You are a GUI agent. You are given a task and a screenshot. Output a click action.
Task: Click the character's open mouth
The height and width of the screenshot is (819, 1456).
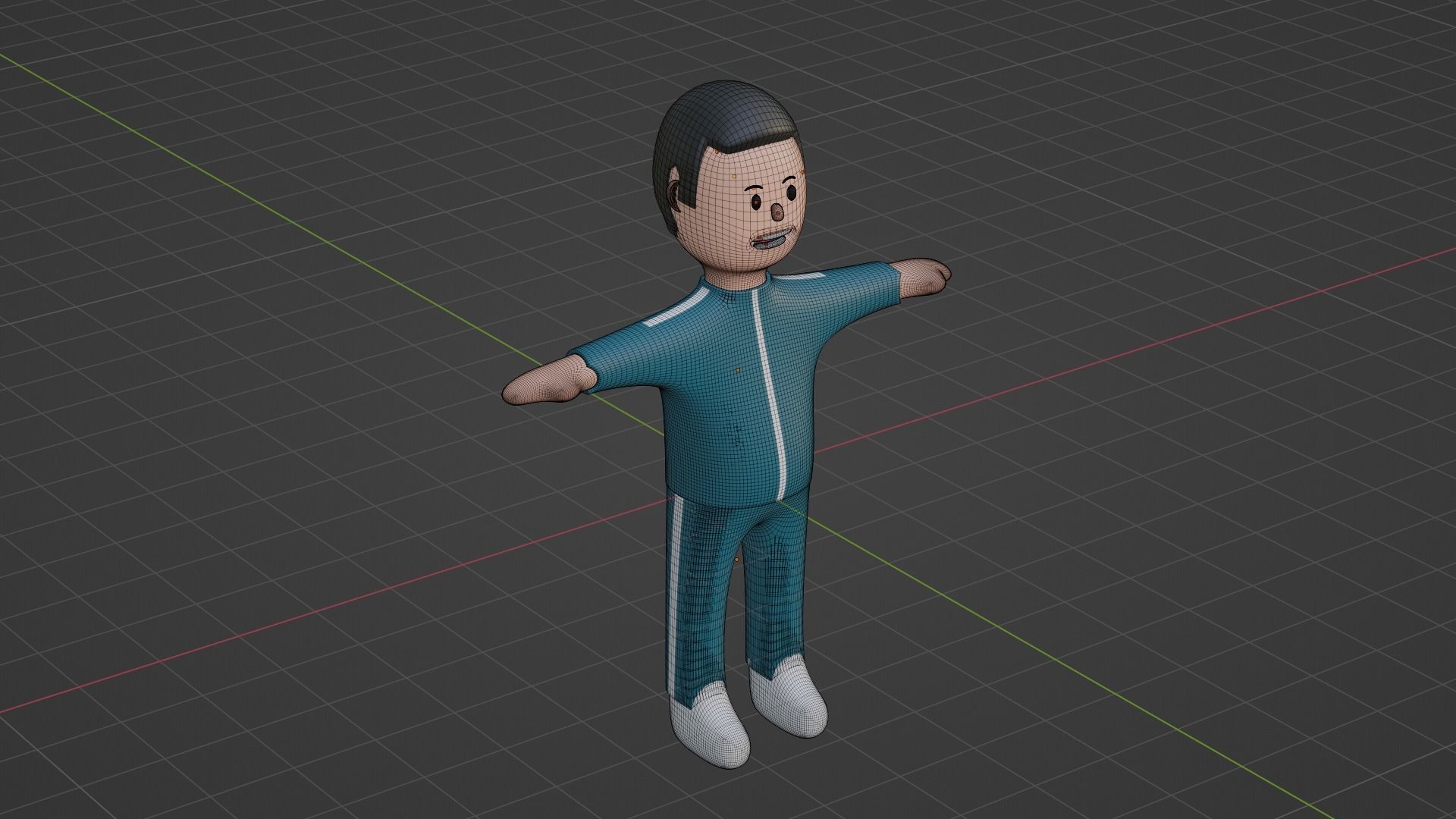[x=772, y=243]
